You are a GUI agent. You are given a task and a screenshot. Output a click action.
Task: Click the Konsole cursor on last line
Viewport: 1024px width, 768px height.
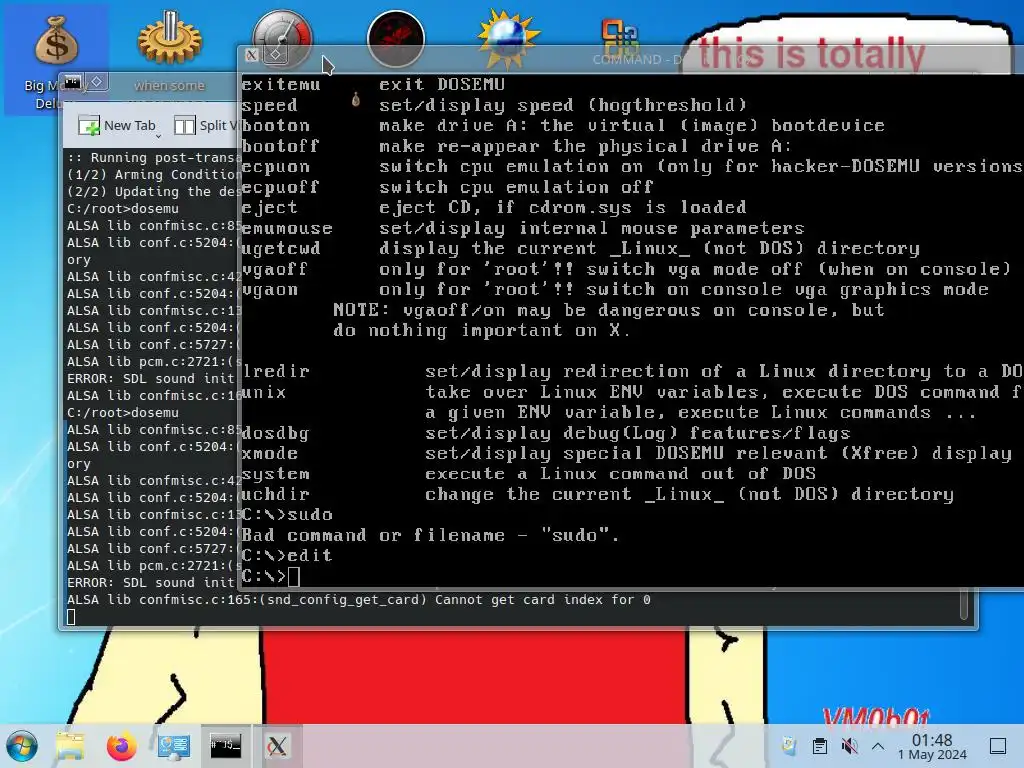tap(71, 616)
